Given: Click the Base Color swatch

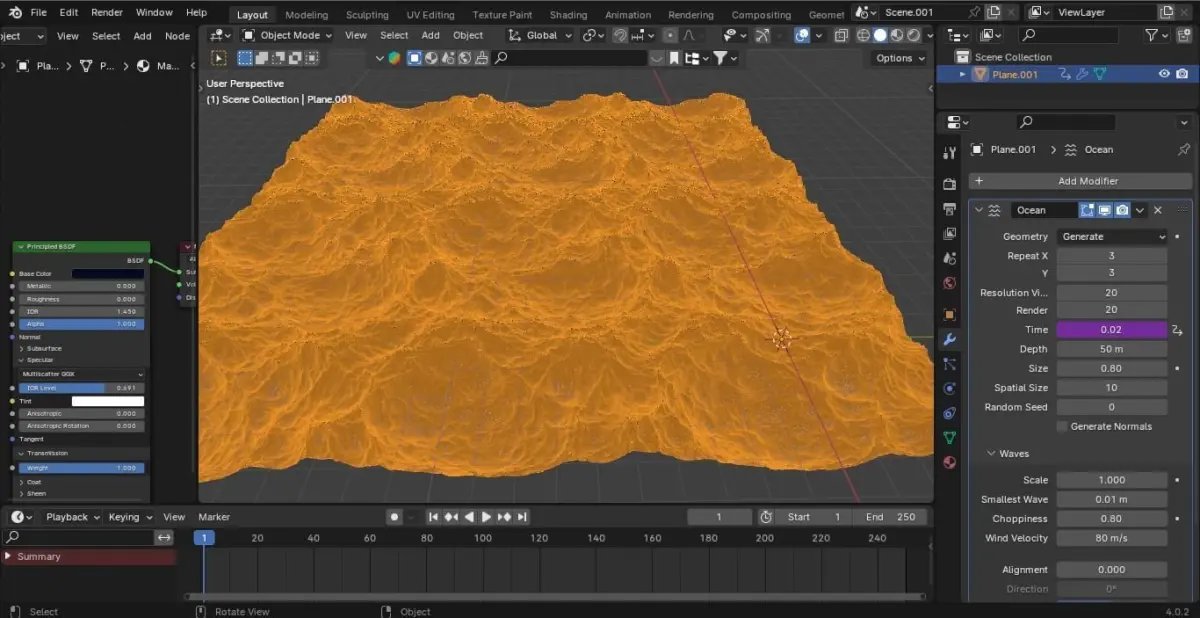Looking at the screenshot, I should point(108,274).
